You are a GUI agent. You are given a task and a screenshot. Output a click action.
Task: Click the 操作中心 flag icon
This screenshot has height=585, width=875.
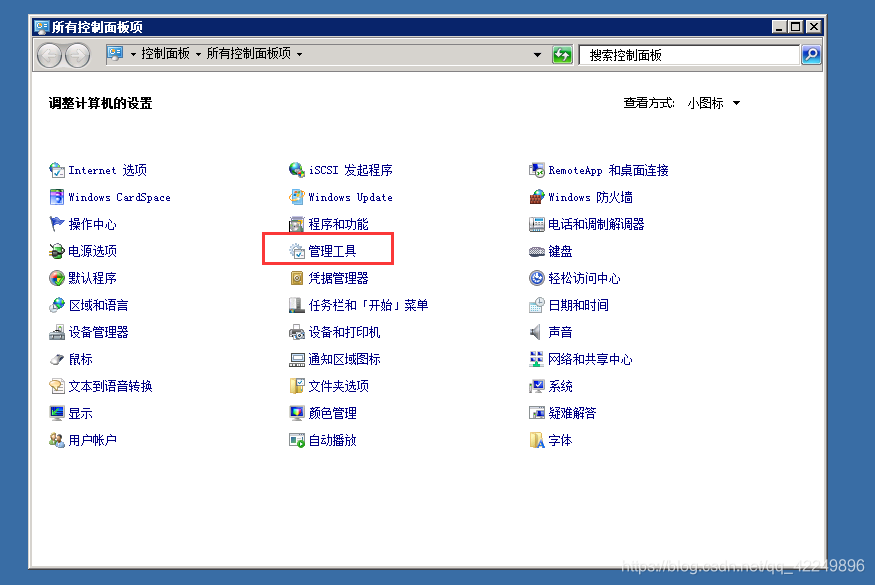[x=57, y=224]
